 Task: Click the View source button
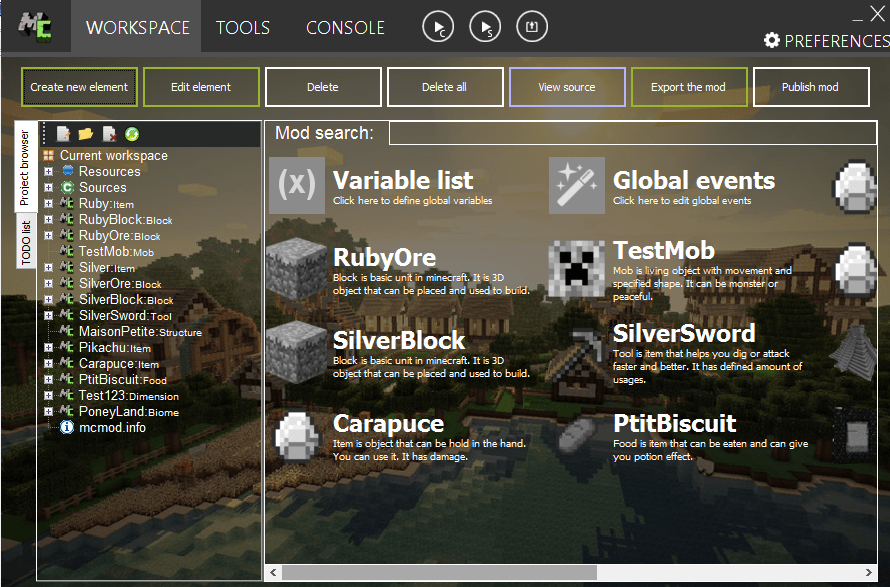point(567,87)
